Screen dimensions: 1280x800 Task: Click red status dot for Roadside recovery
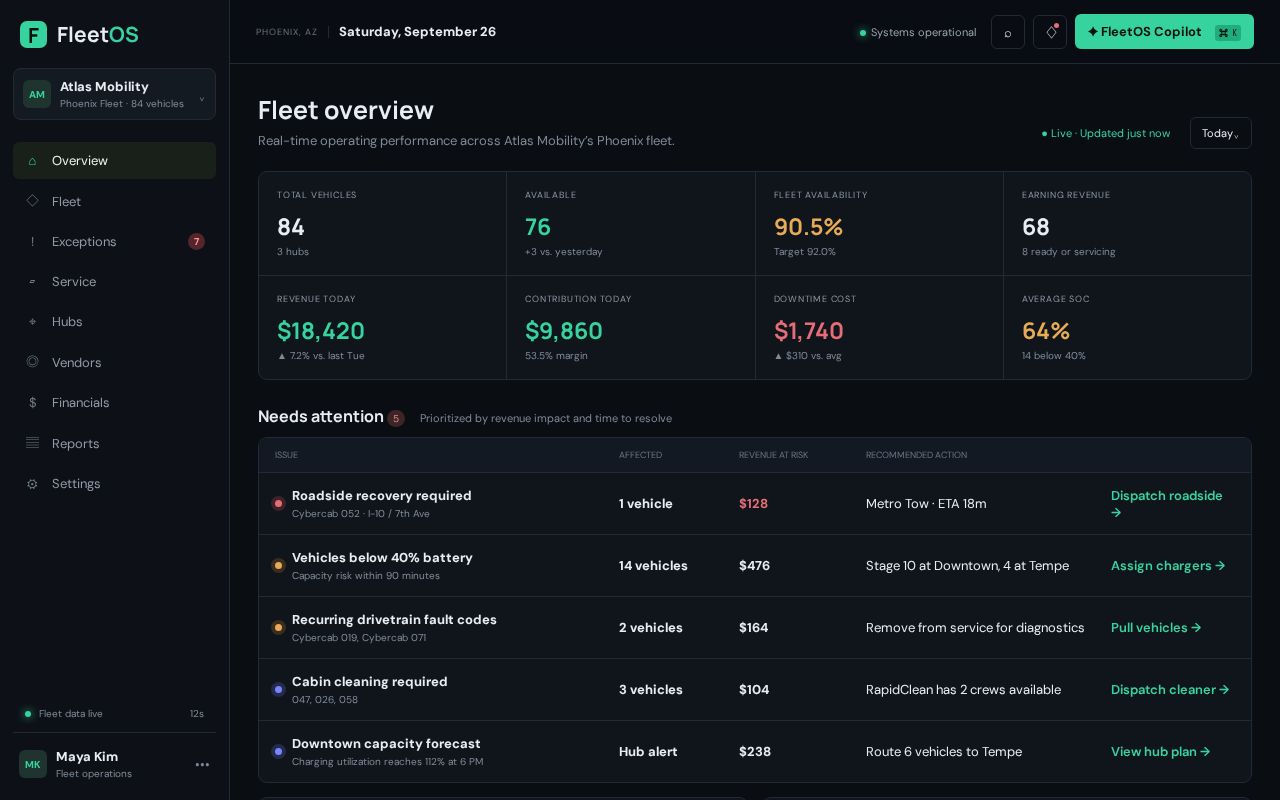coord(278,504)
